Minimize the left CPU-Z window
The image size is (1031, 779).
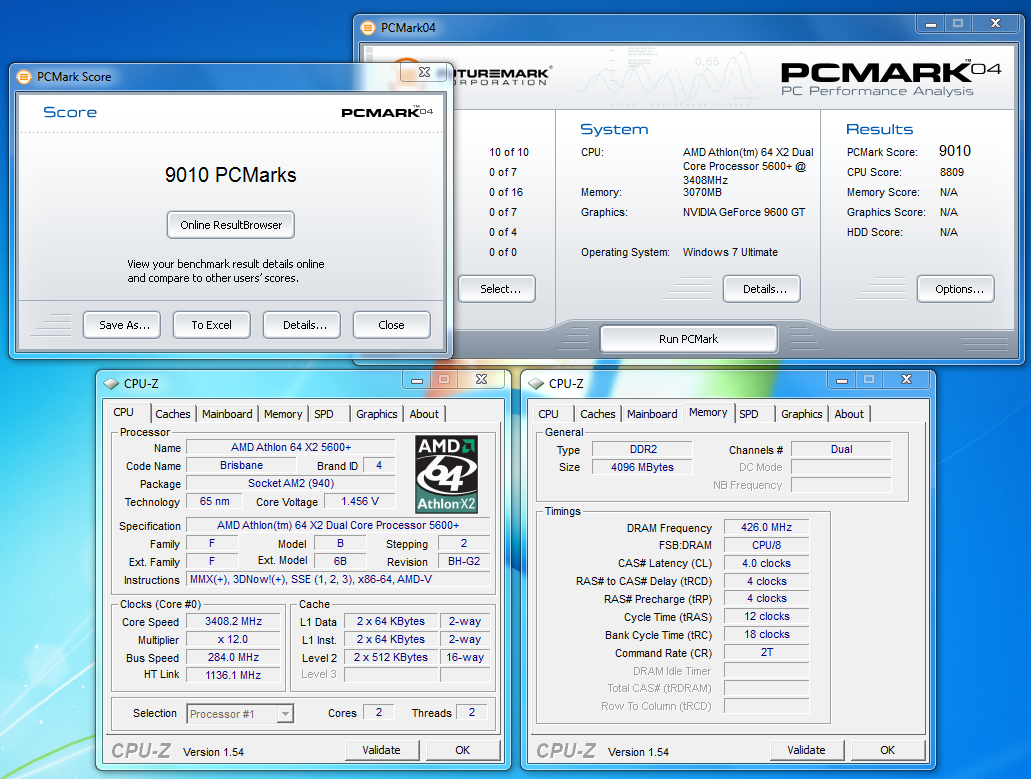point(417,380)
